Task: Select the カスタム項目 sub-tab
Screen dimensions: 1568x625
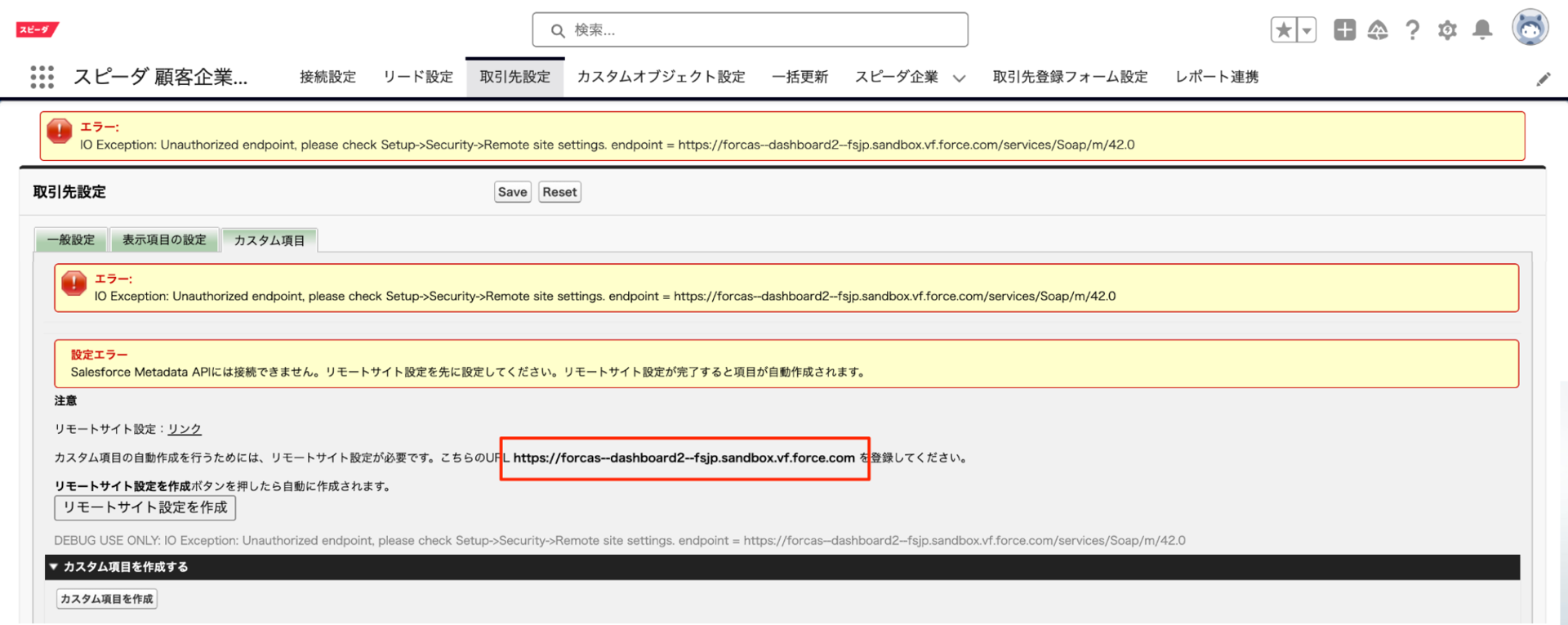Action: pyautogui.click(x=269, y=240)
